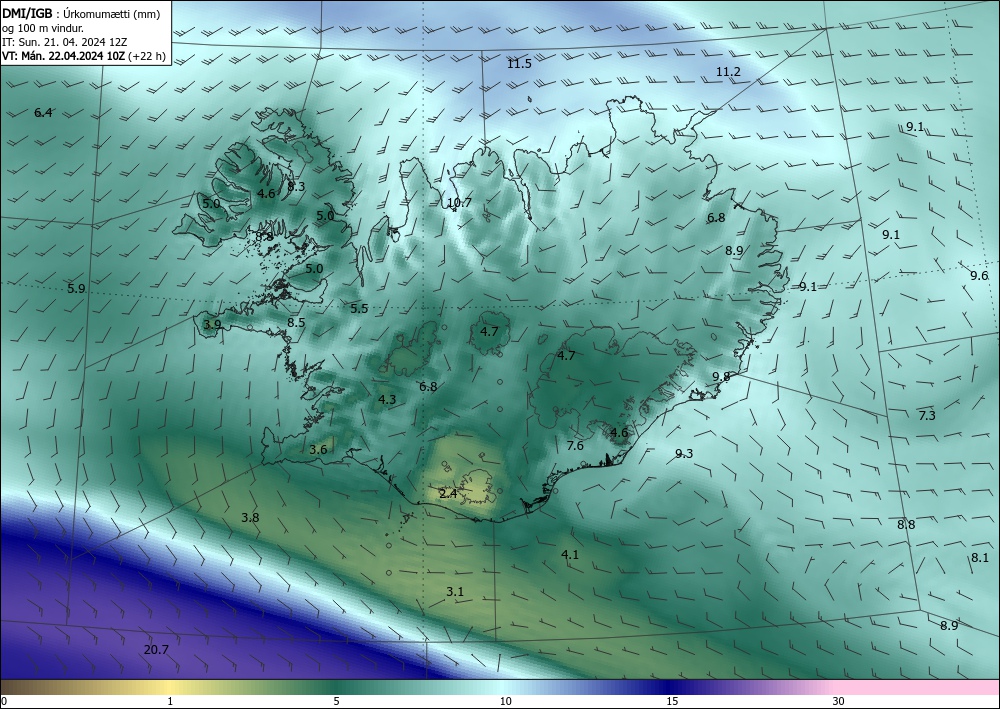Select the 'VT: Mán. 22.04.2024 10Z (+22 h)' line
The height and width of the screenshot is (709, 1000).
click(x=84, y=56)
